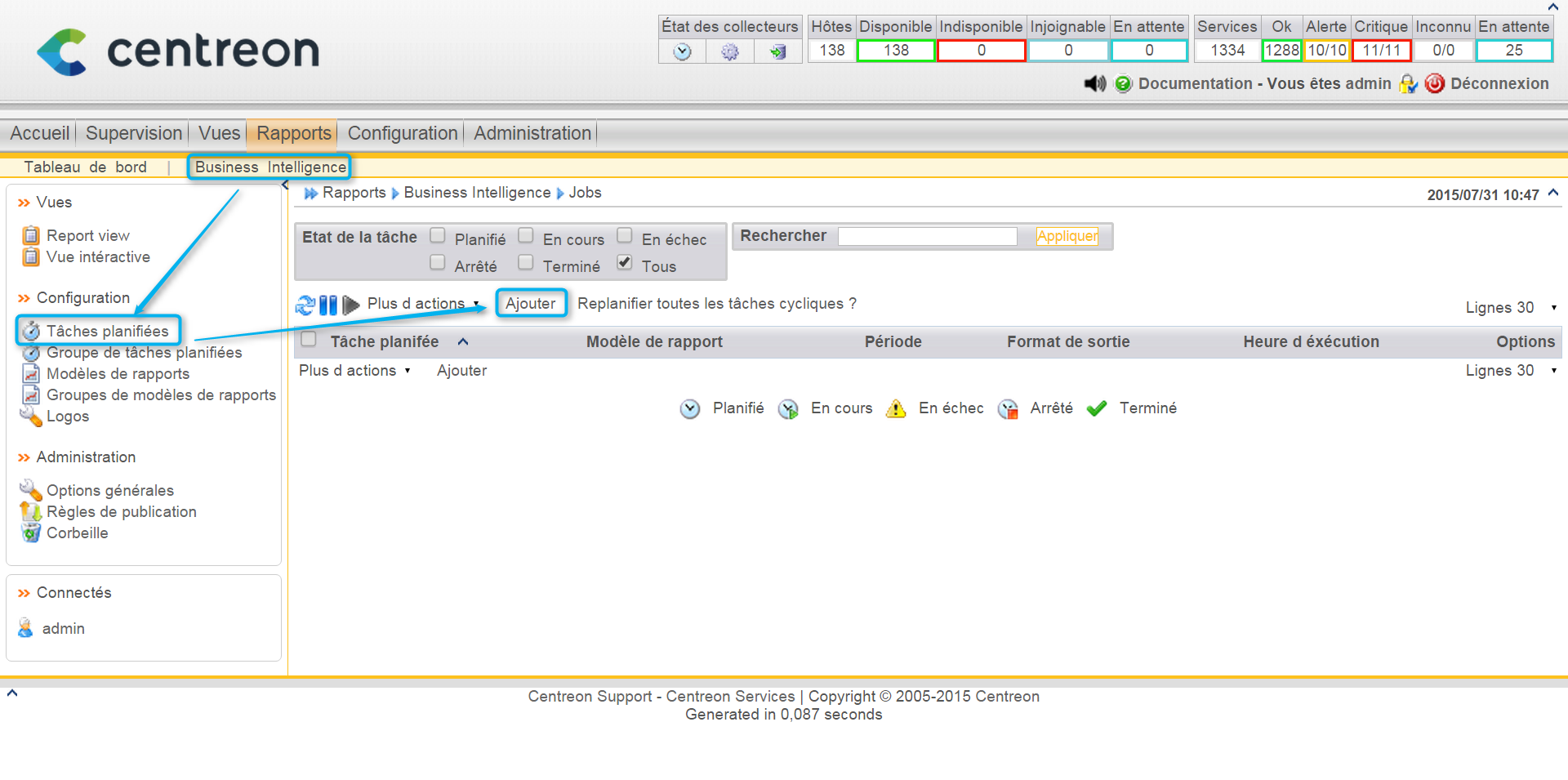The width and height of the screenshot is (1568, 780).
Task: Sort by Tâche planifée column arrow
Action: tap(463, 342)
